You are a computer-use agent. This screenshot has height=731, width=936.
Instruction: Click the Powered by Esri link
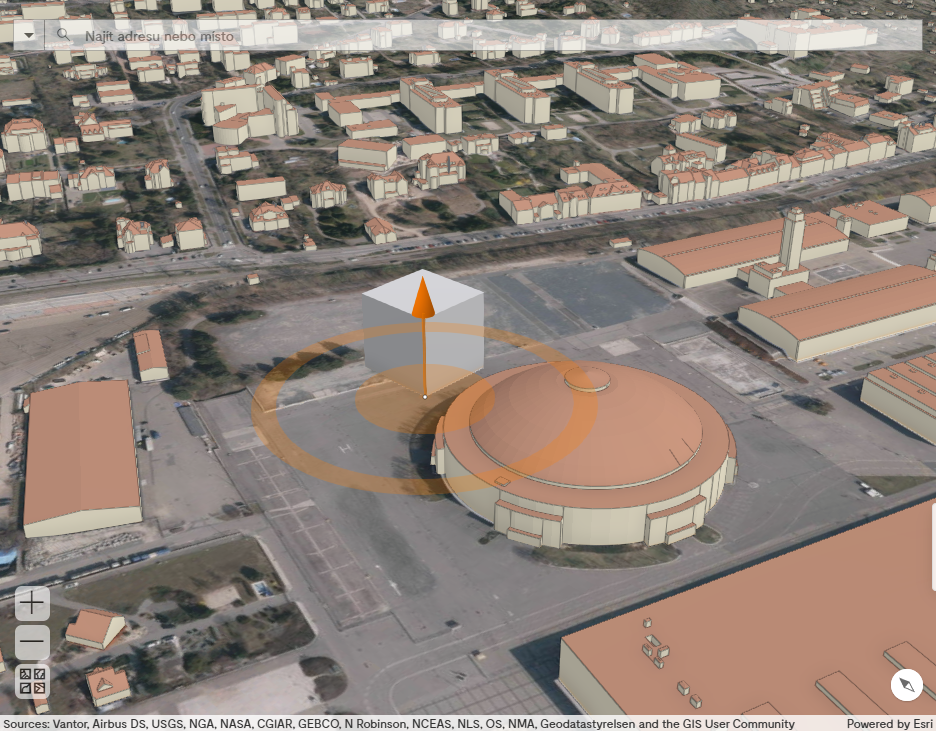[888, 723]
